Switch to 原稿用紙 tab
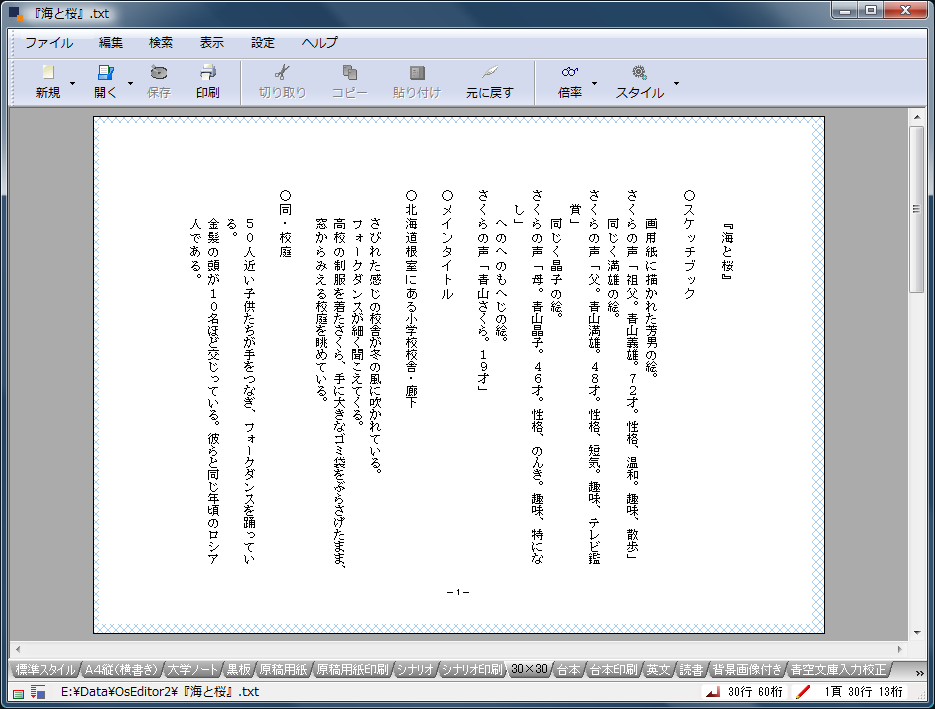935x709 pixels. [283, 670]
